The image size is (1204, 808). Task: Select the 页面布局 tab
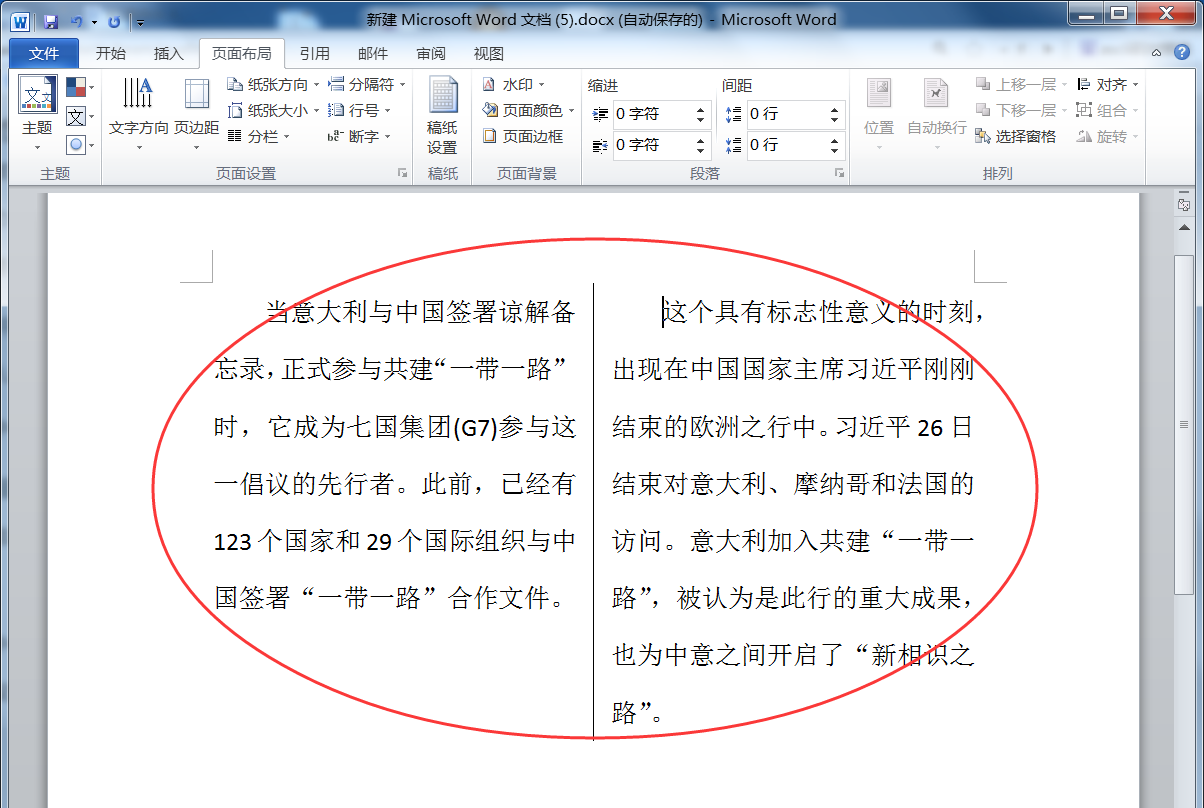[x=241, y=53]
